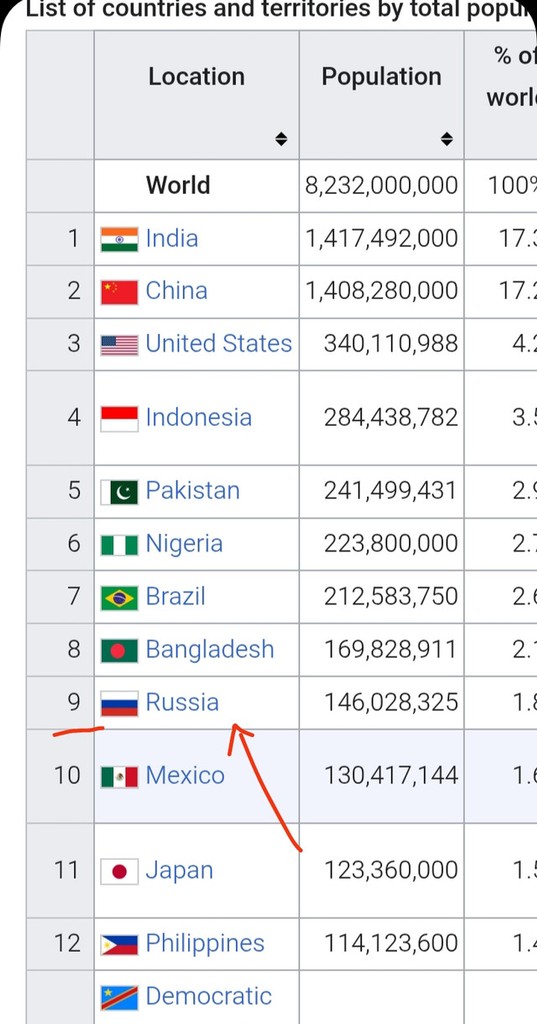Screen dimensions: 537x1024
Task: Click the Population column header
Action: click(x=382, y=95)
